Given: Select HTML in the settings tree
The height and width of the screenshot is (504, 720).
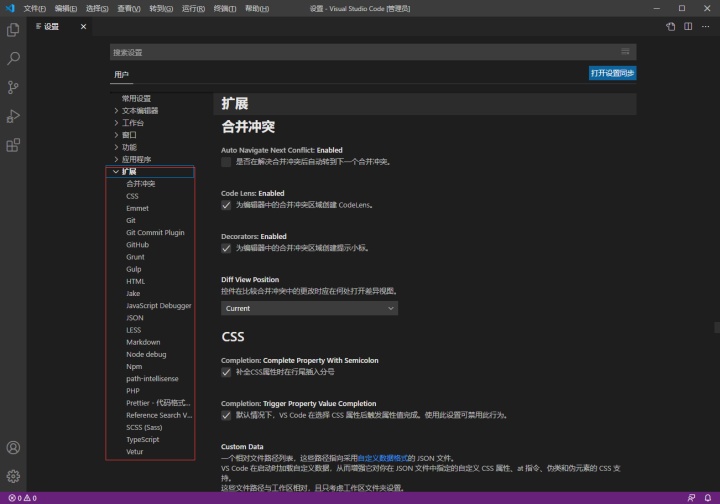Looking at the screenshot, I should coord(135,281).
